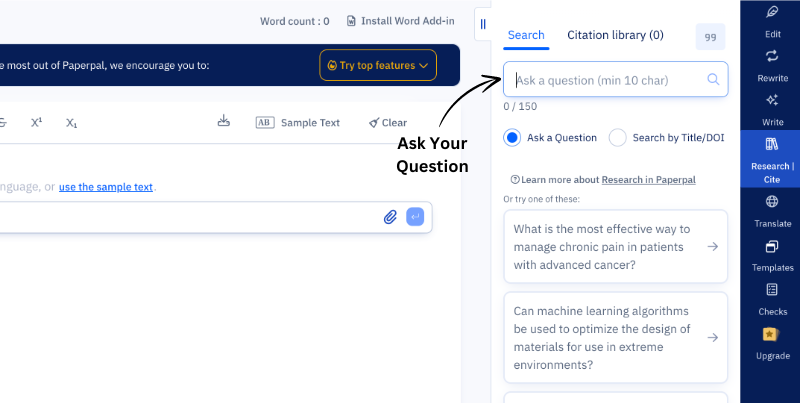Insert Sample Text
Screen dimensions: 800x403
297,122
